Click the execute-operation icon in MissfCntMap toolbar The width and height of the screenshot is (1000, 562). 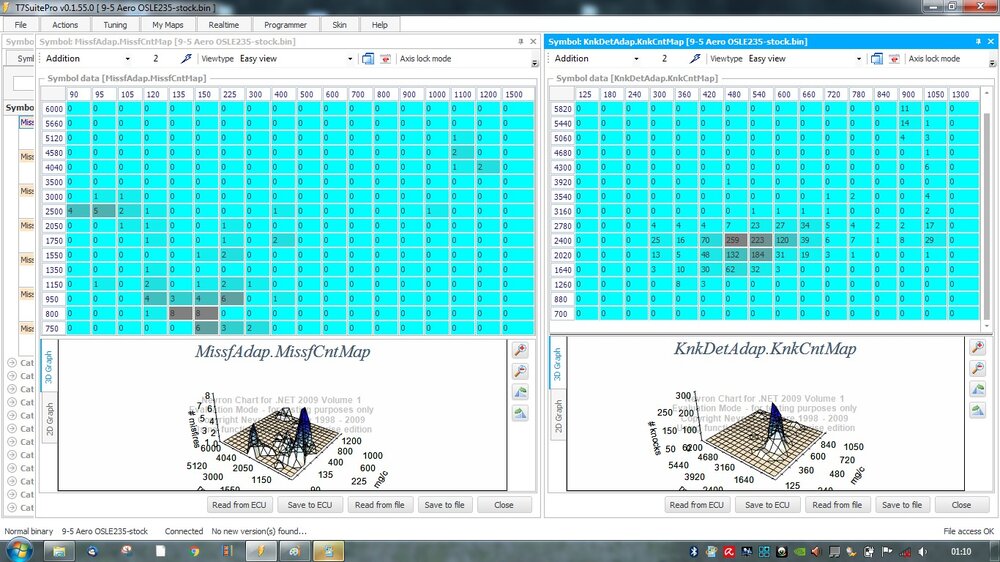(186, 59)
